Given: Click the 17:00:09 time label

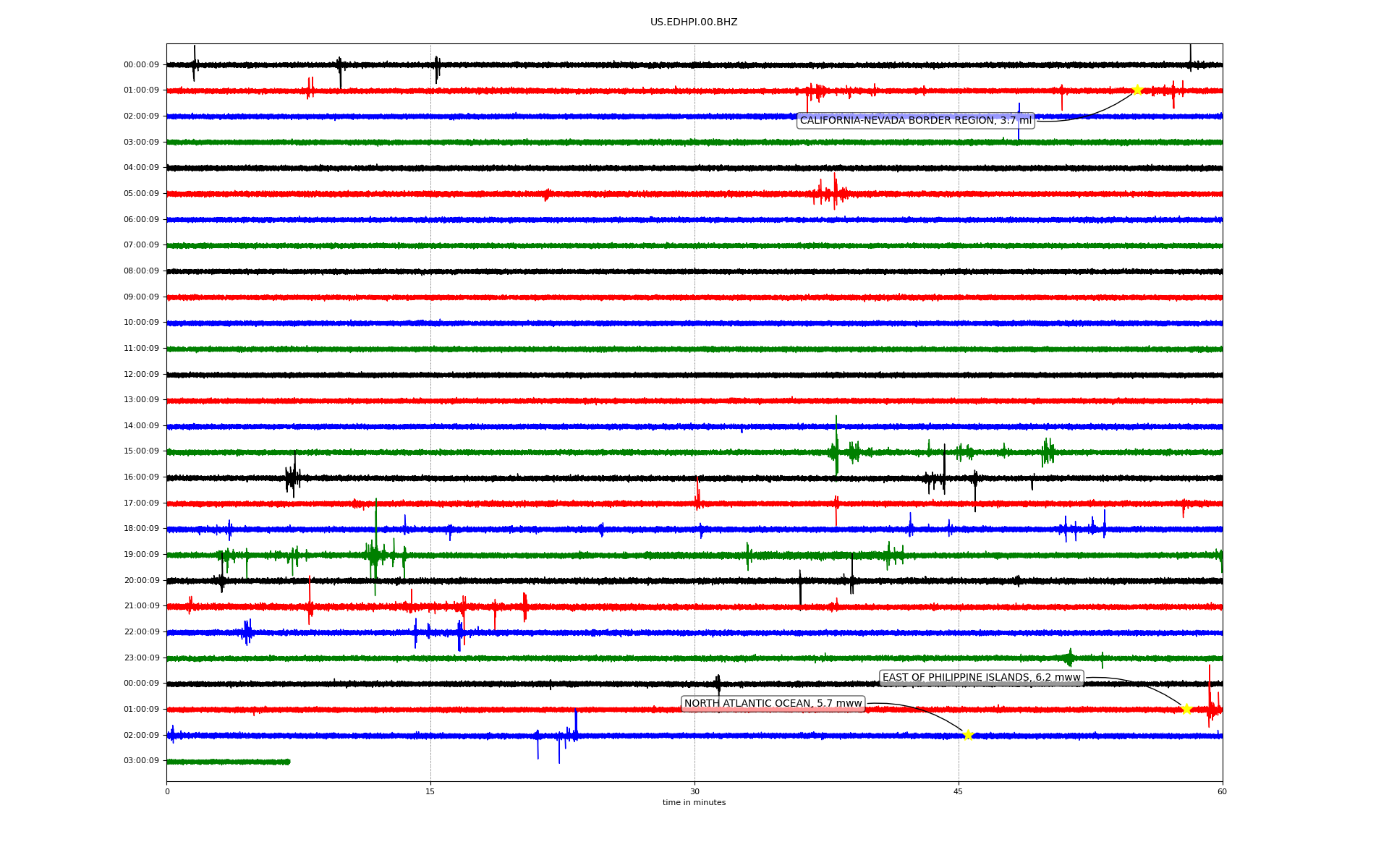Looking at the screenshot, I should pyautogui.click(x=141, y=503).
